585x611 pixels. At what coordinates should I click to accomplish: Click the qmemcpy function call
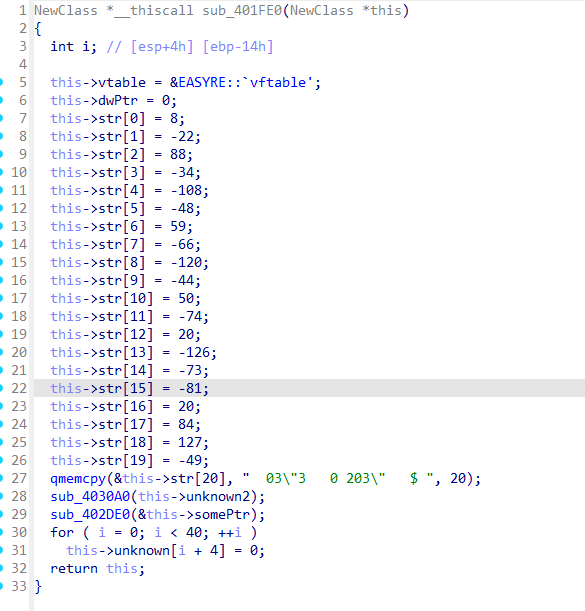pyautogui.click(x=78, y=478)
